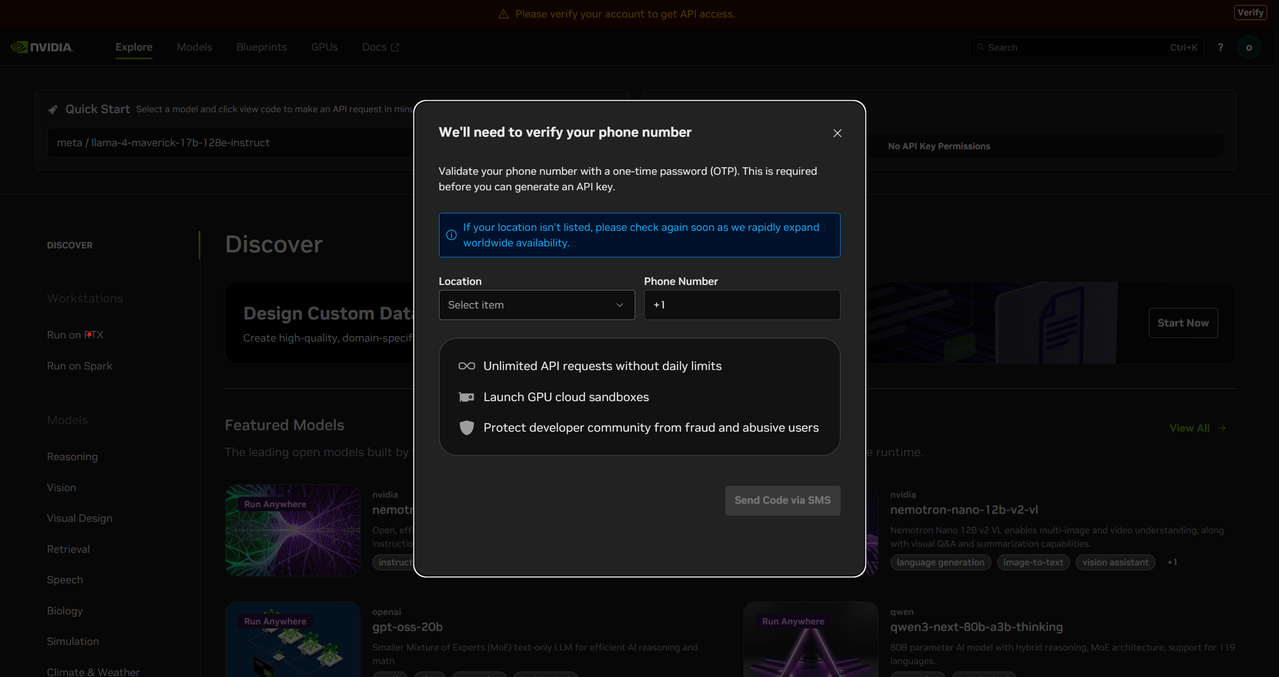This screenshot has width=1279, height=677.
Task: Click the search magnifier icon
Action: [x=980, y=47]
